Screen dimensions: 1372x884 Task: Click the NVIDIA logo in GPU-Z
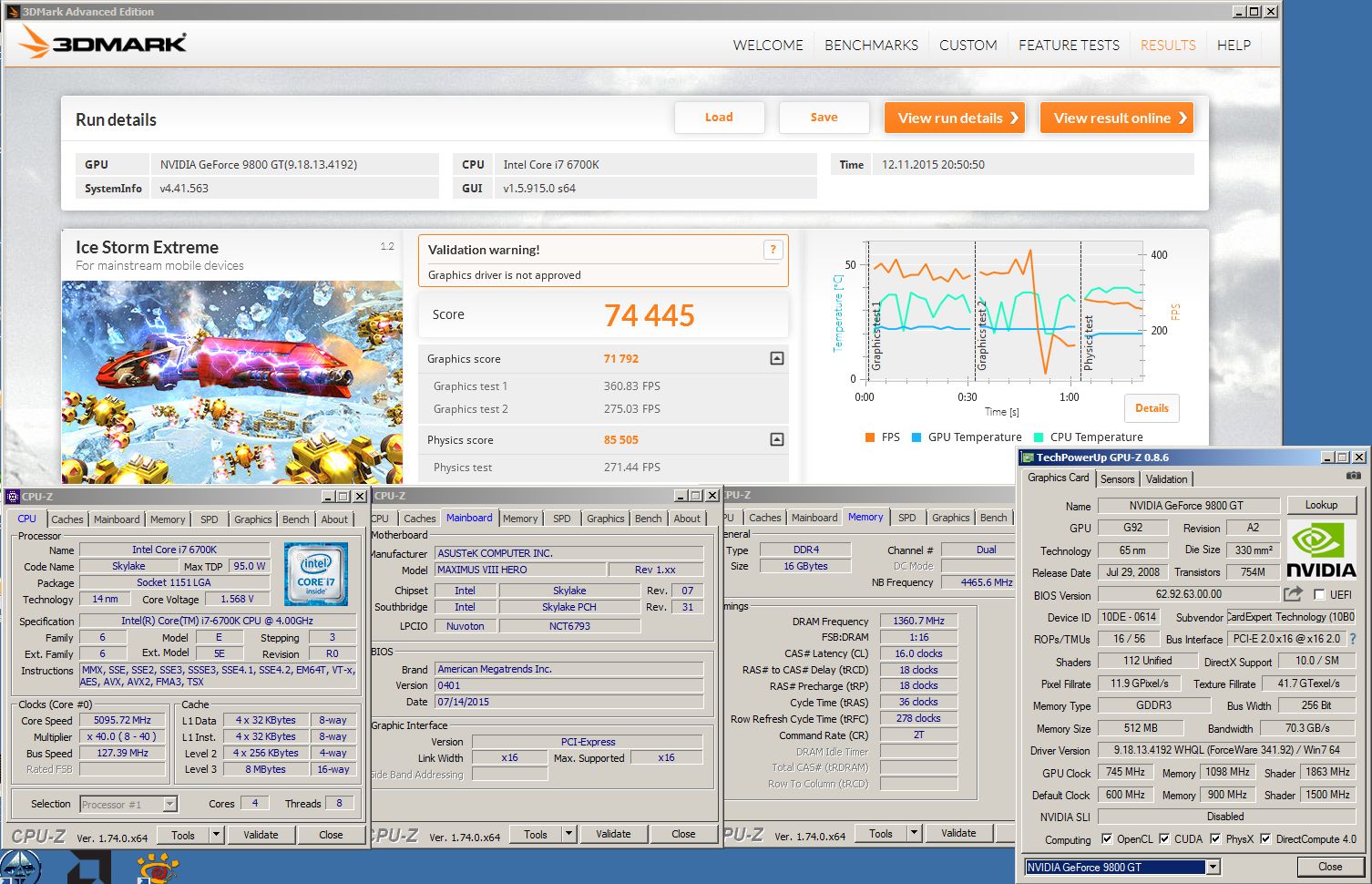1321,550
